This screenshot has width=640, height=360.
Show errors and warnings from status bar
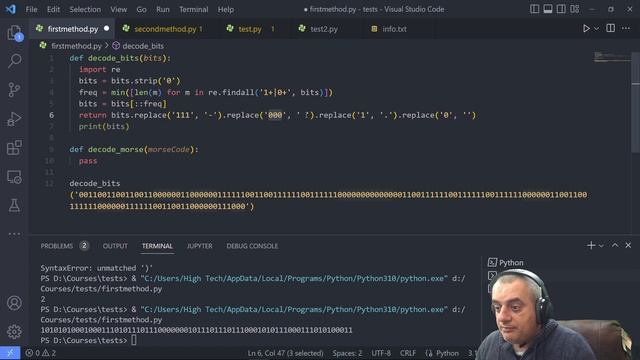click(x=41, y=353)
